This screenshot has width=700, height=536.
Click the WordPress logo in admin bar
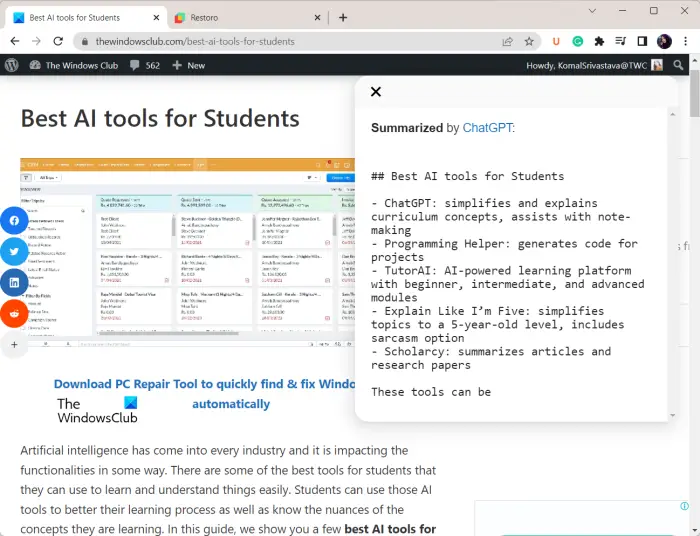pos(12,65)
